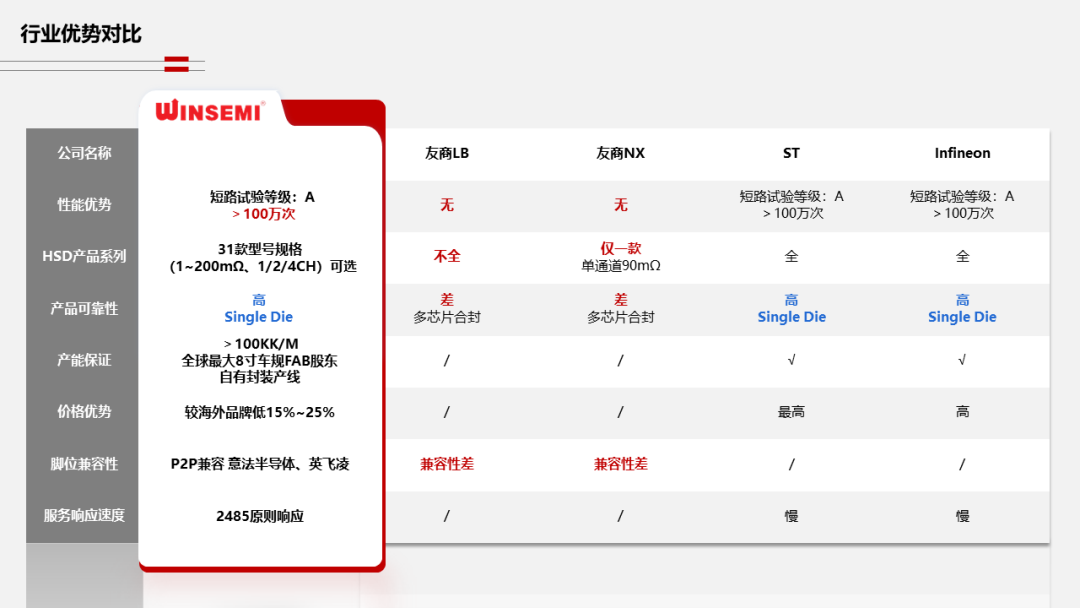Click the 友商NX column header
Screen dimensions: 1080x608
click(620, 153)
